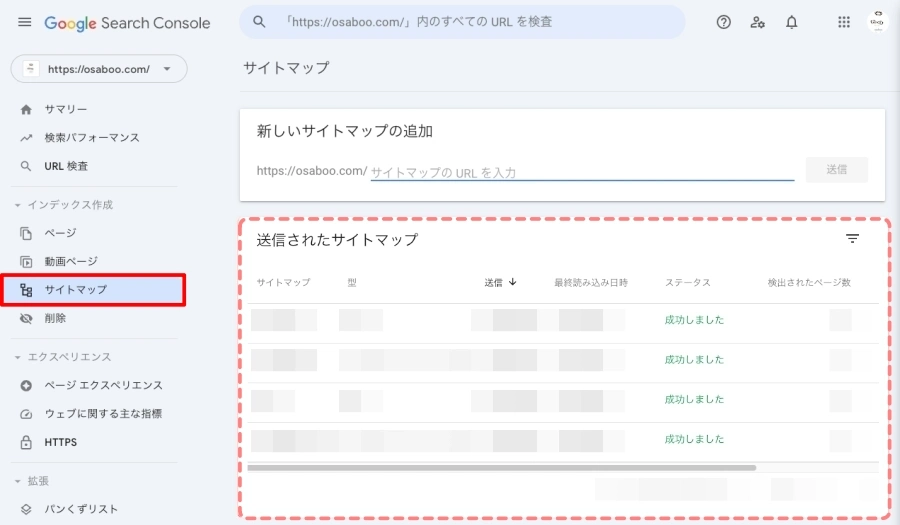Image resolution: width=900 pixels, height=525 pixels.
Task: Click the second row's 成功しました status
Action: point(694,360)
